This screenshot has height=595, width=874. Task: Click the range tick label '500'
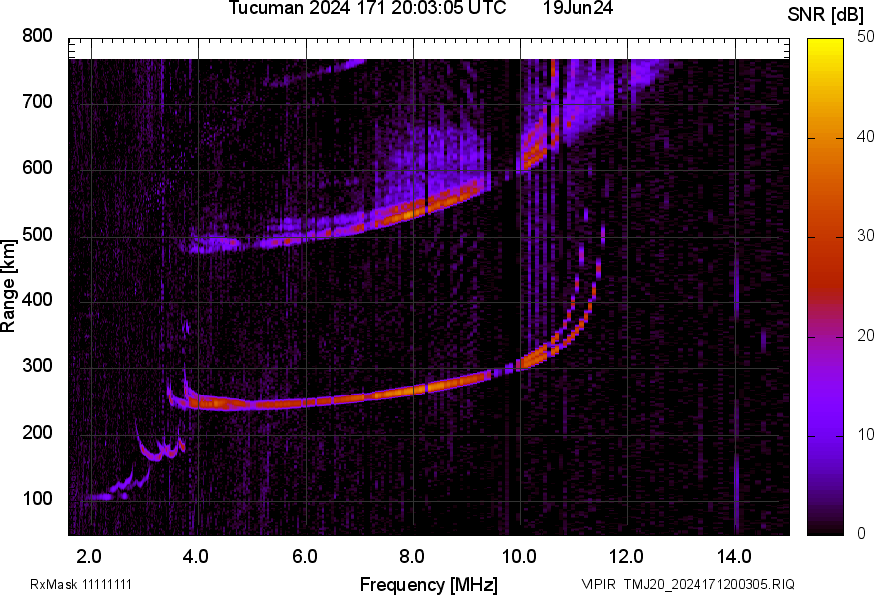[37, 234]
